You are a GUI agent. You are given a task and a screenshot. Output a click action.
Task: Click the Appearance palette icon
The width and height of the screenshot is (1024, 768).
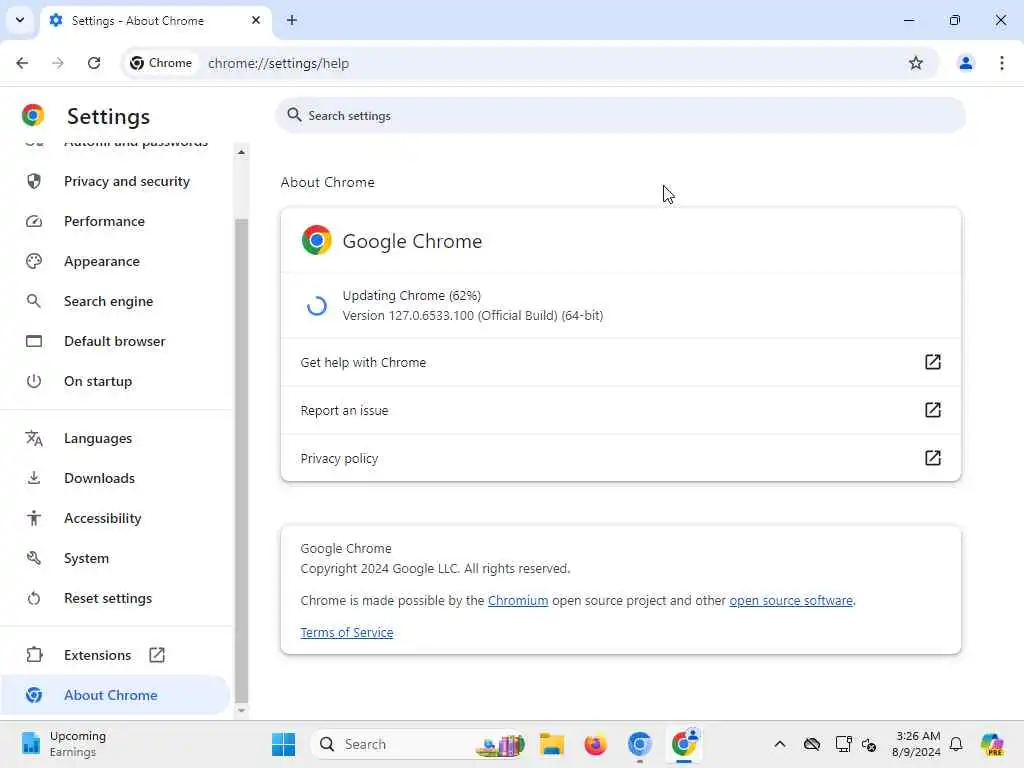[34, 261]
